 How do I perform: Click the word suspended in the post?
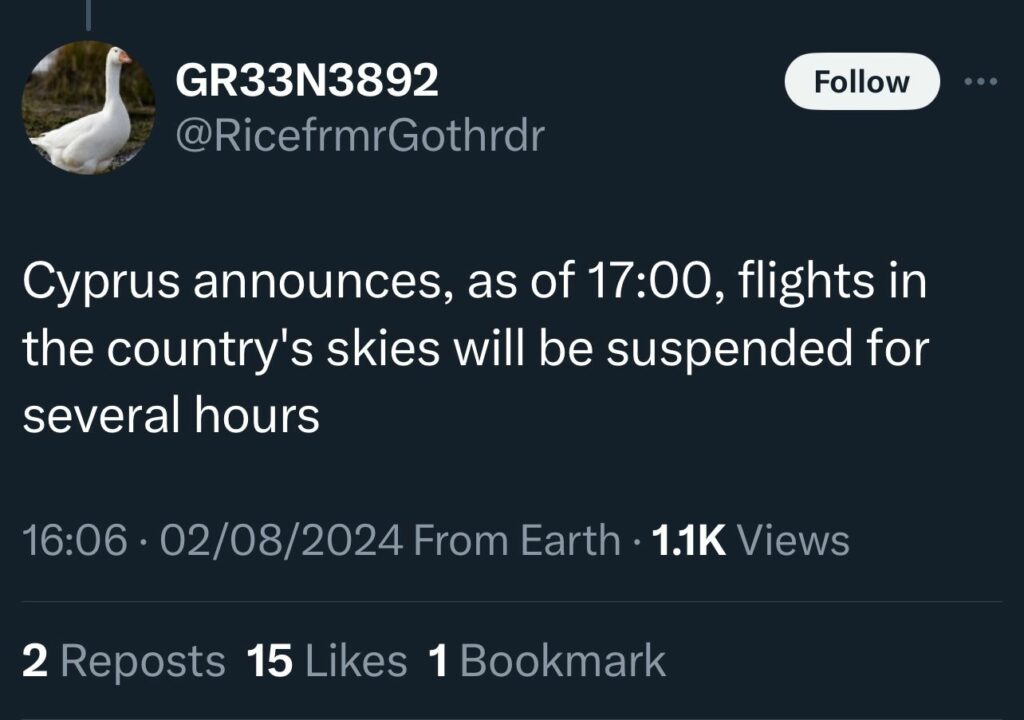729,349
